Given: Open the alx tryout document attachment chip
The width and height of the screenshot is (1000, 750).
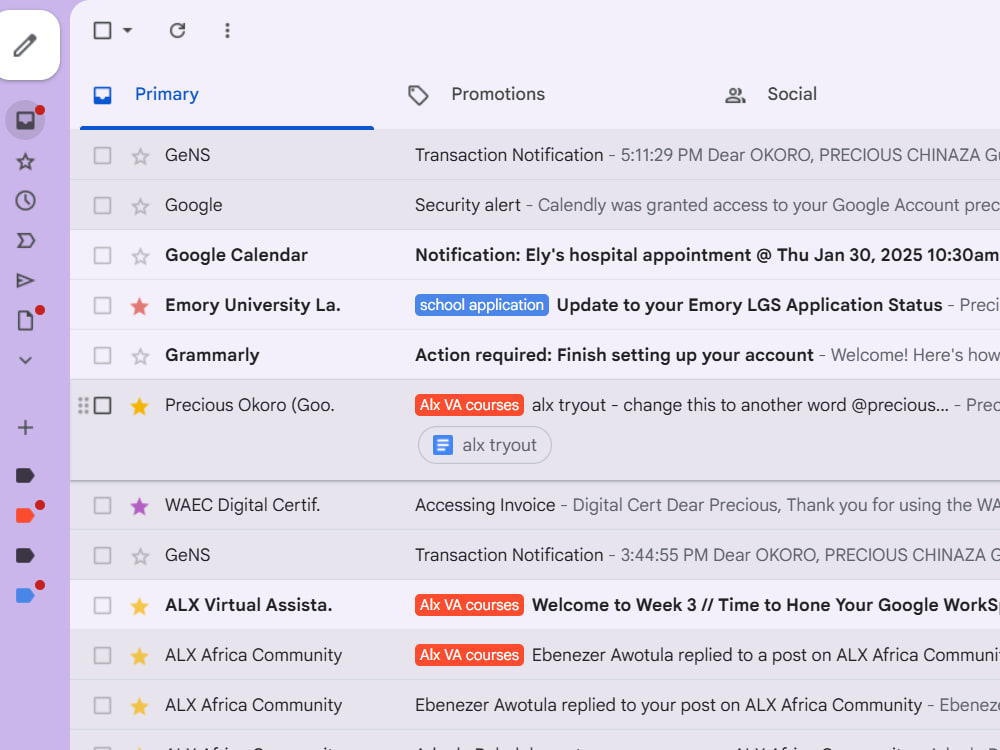Looking at the screenshot, I should coord(485,445).
